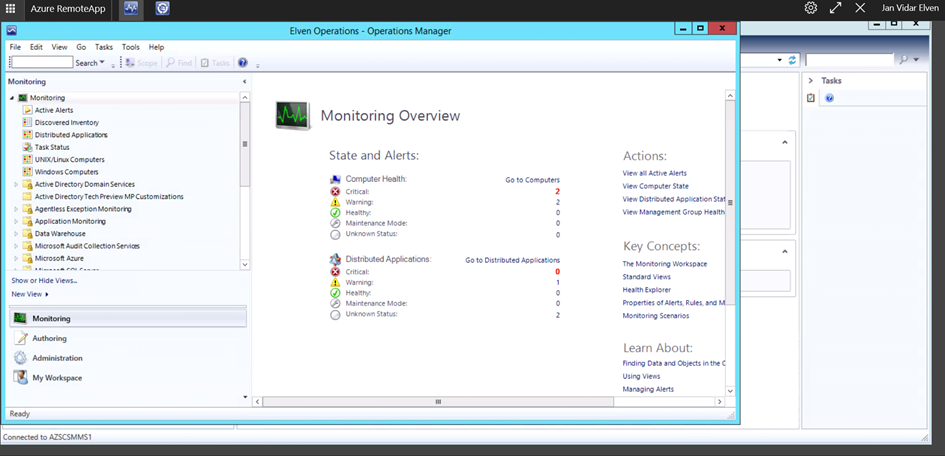Open the Azure RemoteApp app grid icon
The image size is (945, 456).
[10, 9]
